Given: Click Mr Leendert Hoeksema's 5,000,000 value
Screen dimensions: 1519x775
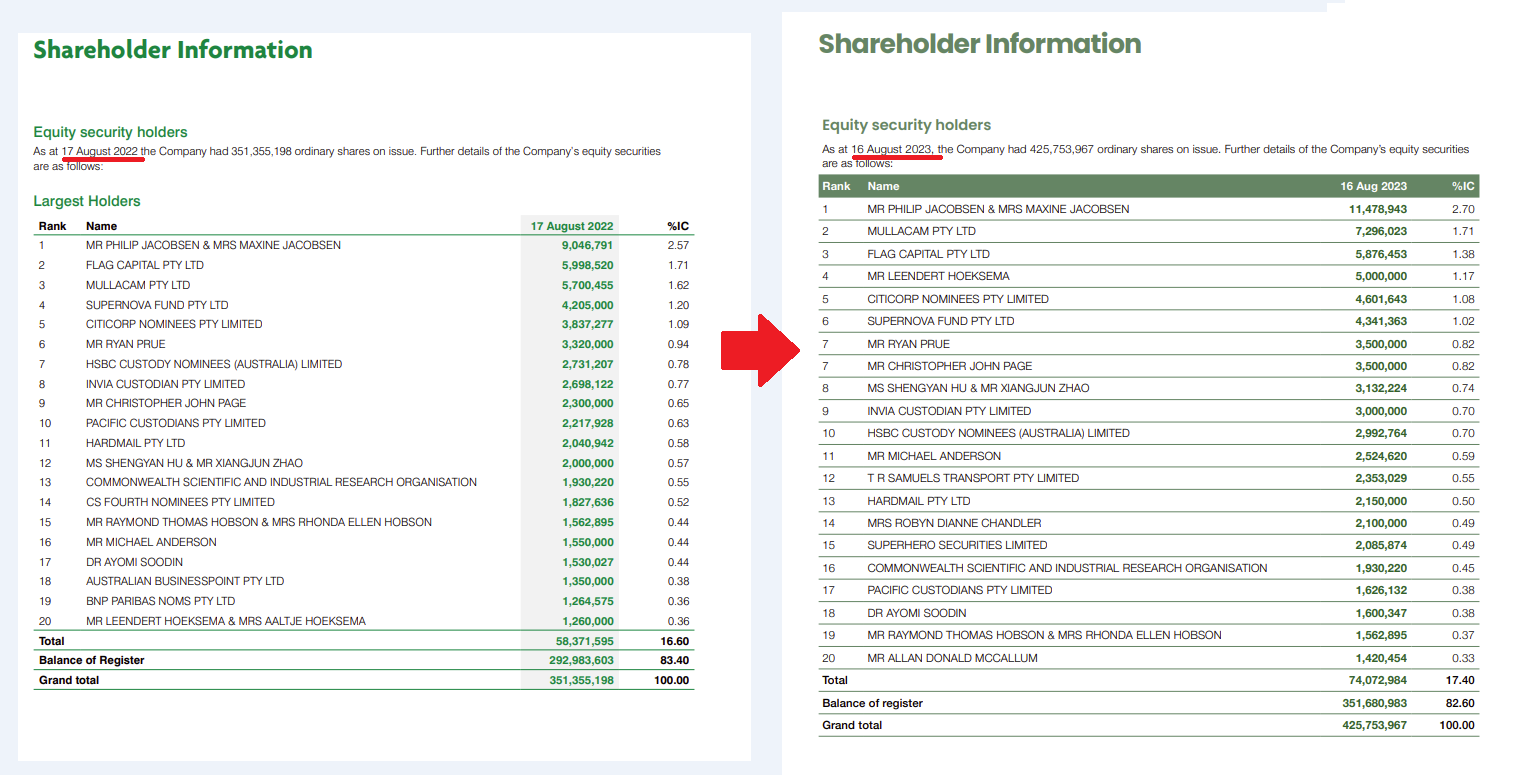Looking at the screenshot, I should tap(1381, 276).
